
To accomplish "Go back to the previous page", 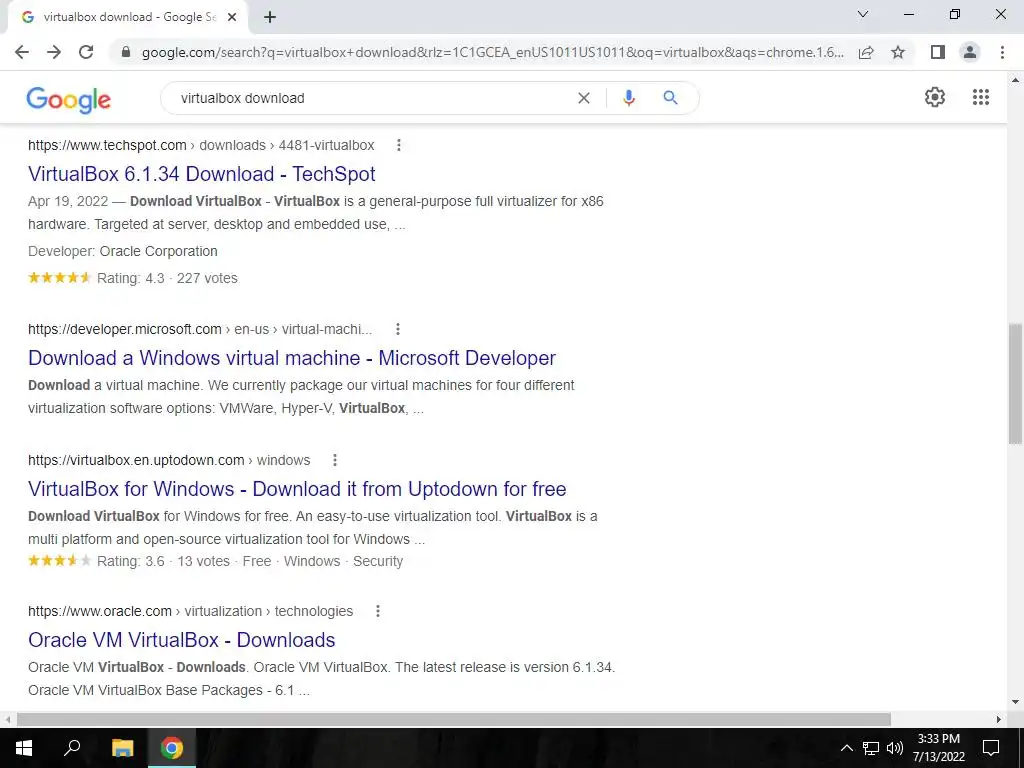I will pos(22,52).
